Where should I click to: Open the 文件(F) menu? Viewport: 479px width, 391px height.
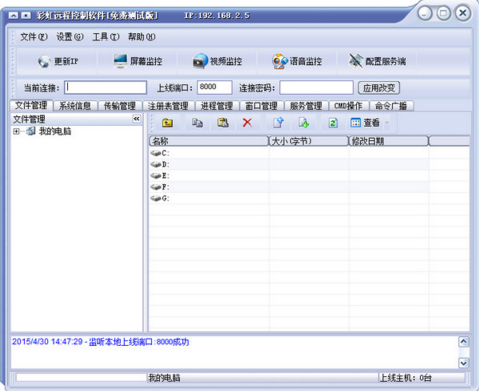coord(34,37)
